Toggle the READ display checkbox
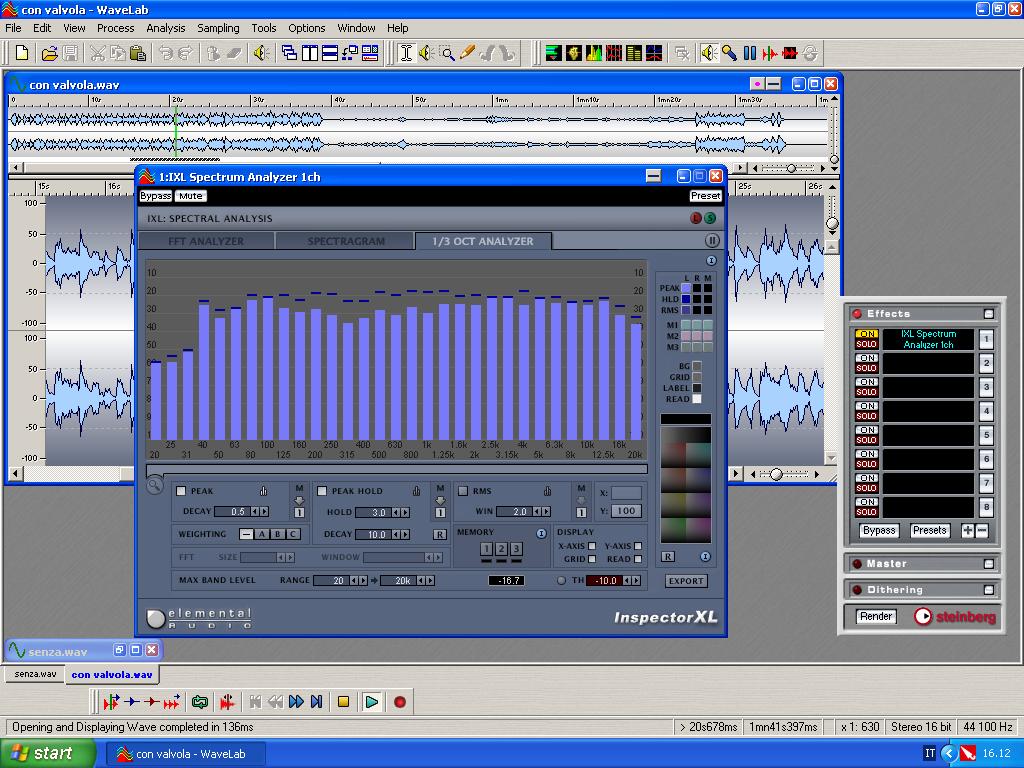 [x=638, y=559]
